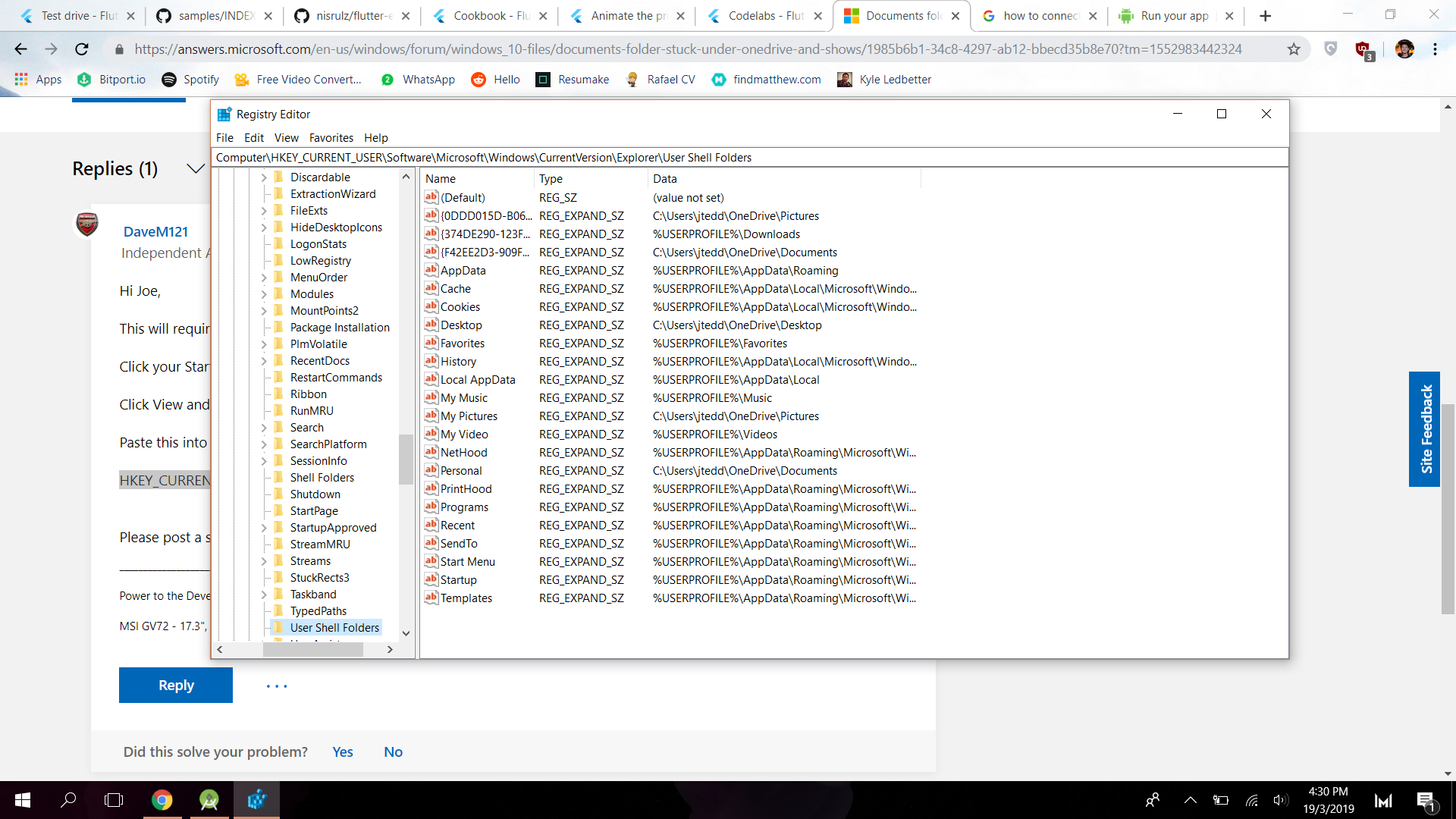Select the My Pictures registry value icon
This screenshot has height=819, width=1456.
pyautogui.click(x=431, y=416)
